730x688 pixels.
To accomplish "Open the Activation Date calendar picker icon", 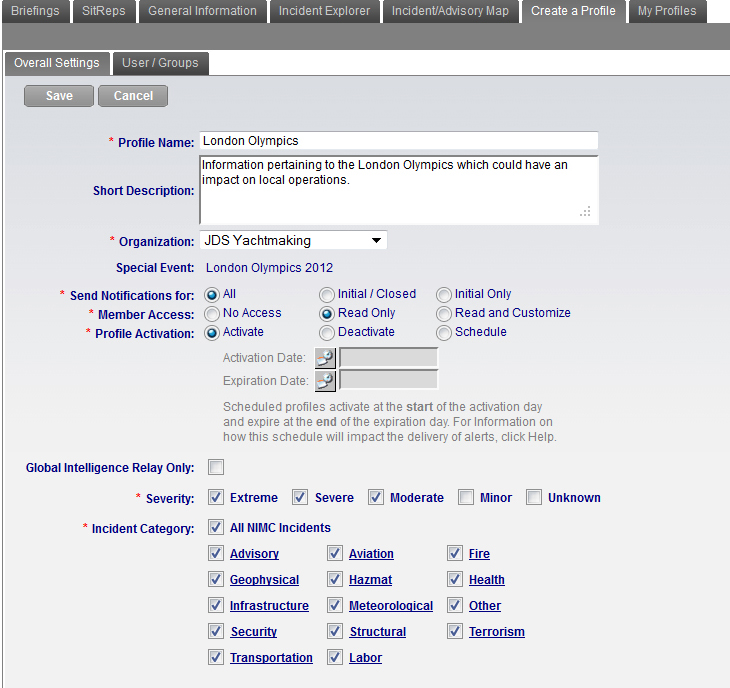I will point(325,358).
